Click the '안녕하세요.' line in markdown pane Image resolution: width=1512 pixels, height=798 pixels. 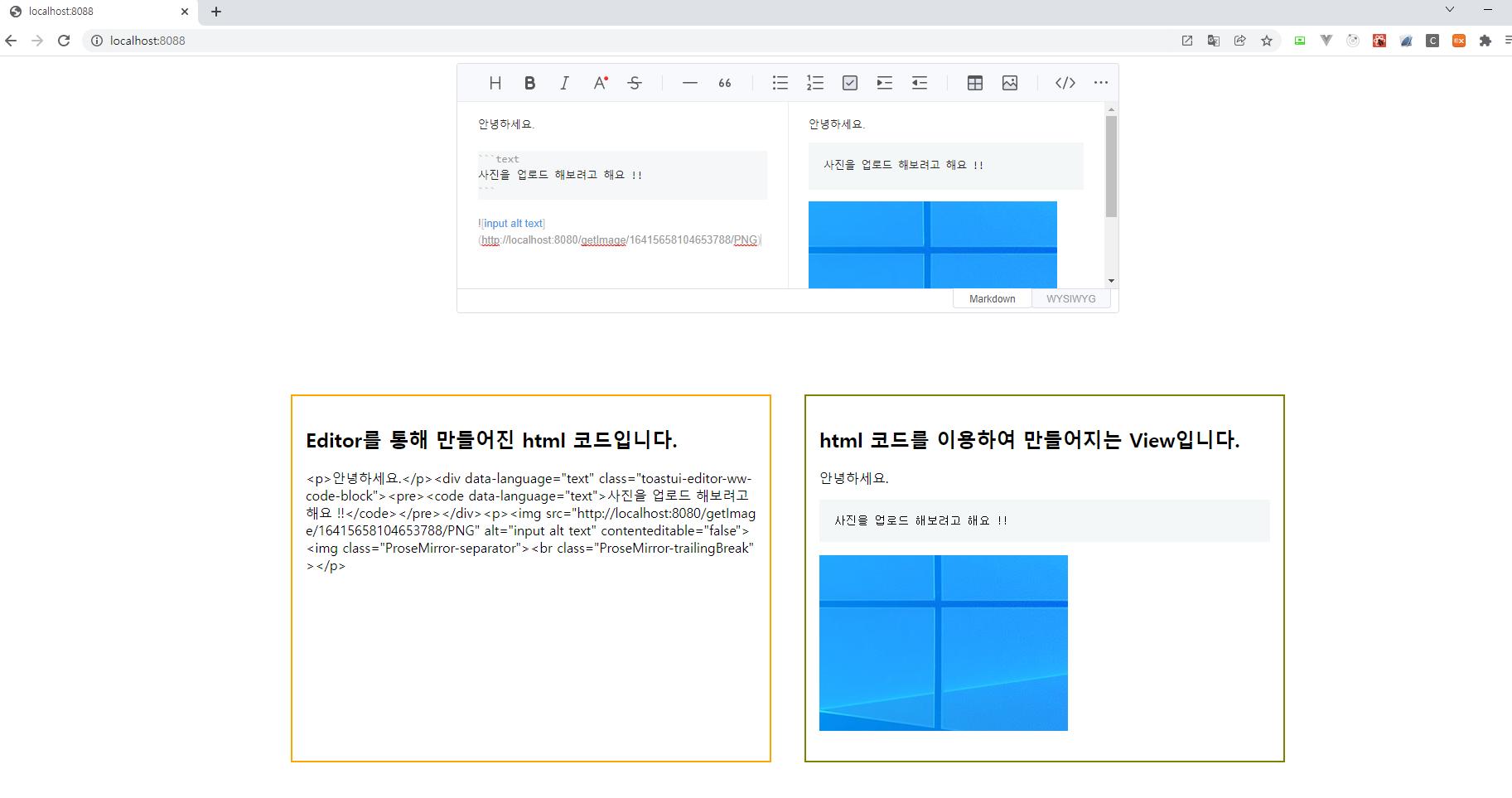coord(506,124)
